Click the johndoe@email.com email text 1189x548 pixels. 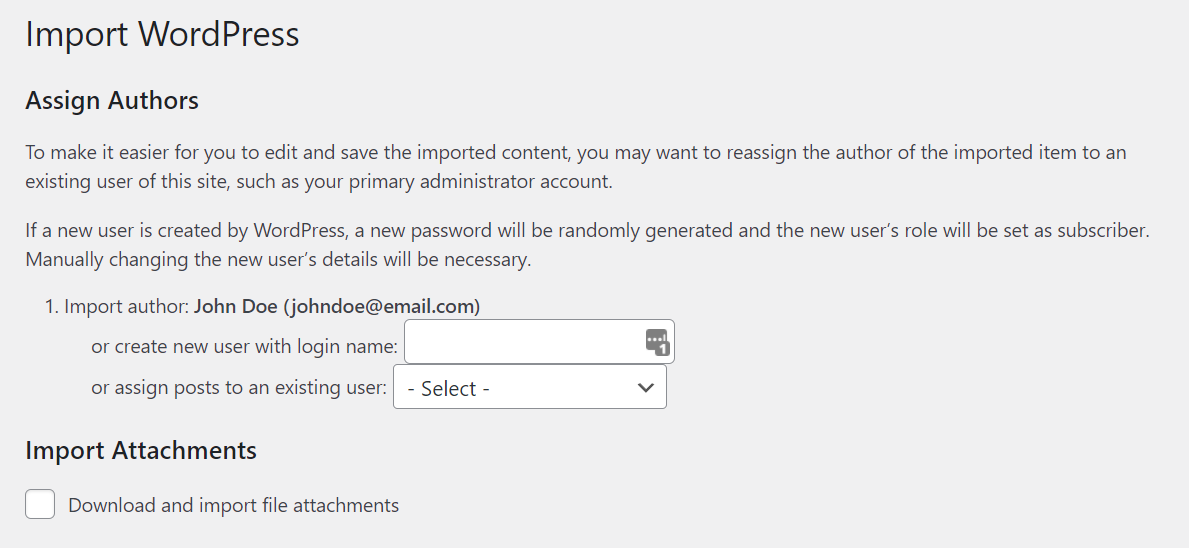point(382,307)
